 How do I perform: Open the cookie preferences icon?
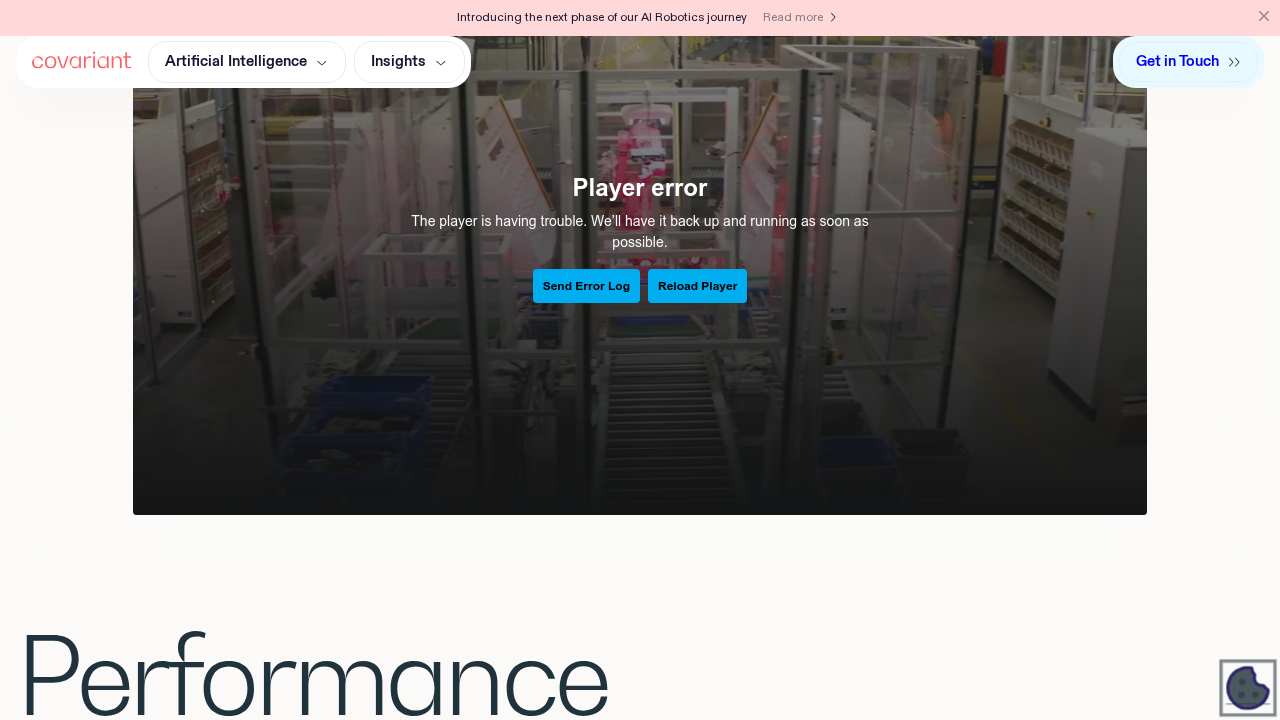pos(1248,688)
